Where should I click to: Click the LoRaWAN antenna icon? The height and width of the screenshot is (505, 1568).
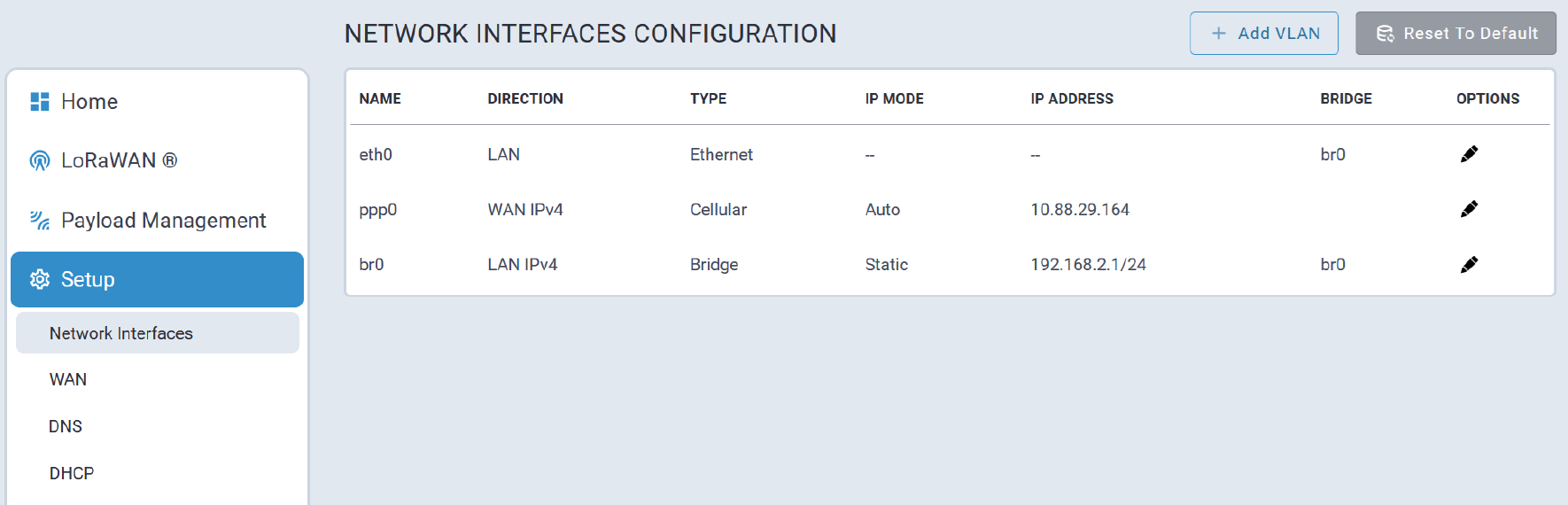40,160
